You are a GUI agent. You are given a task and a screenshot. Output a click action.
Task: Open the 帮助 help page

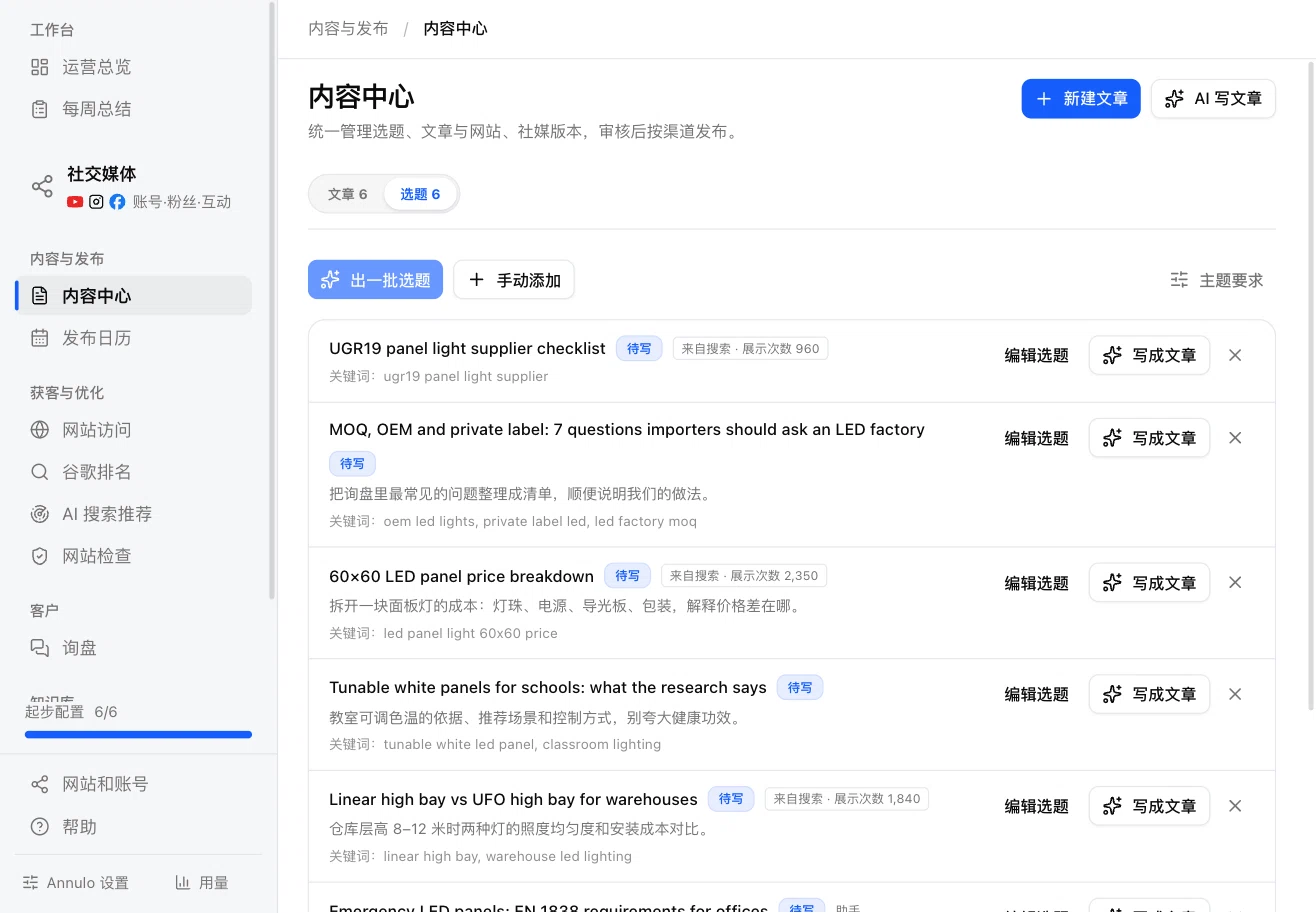pyautogui.click(x=133, y=827)
